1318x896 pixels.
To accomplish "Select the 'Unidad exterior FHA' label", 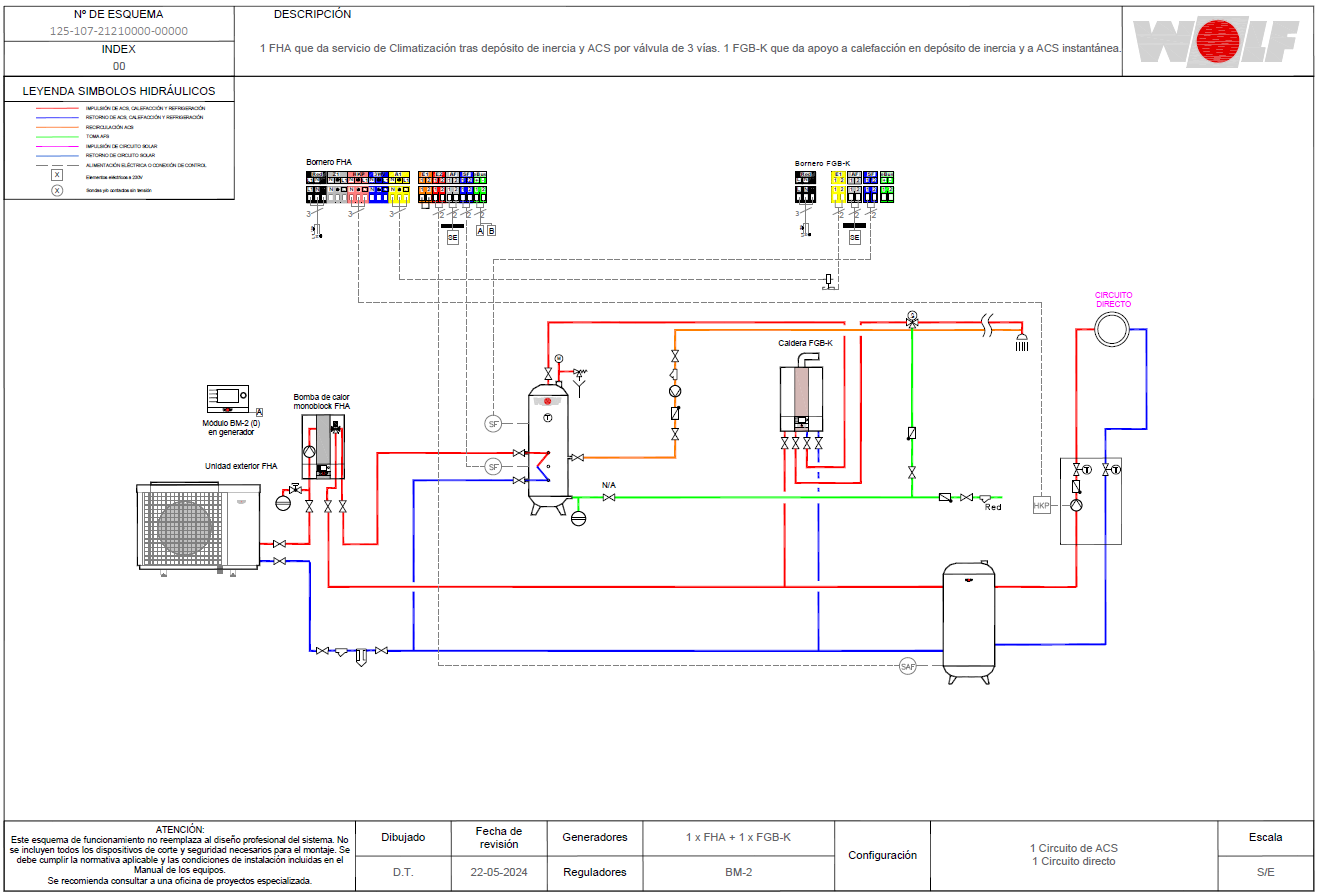I will (241, 466).
